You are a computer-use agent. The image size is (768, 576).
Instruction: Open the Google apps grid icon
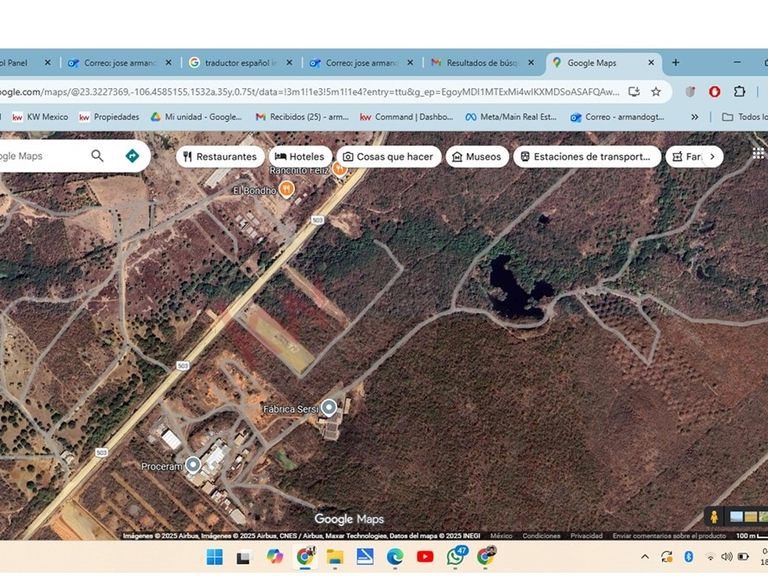pyautogui.click(x=758, y=153)
